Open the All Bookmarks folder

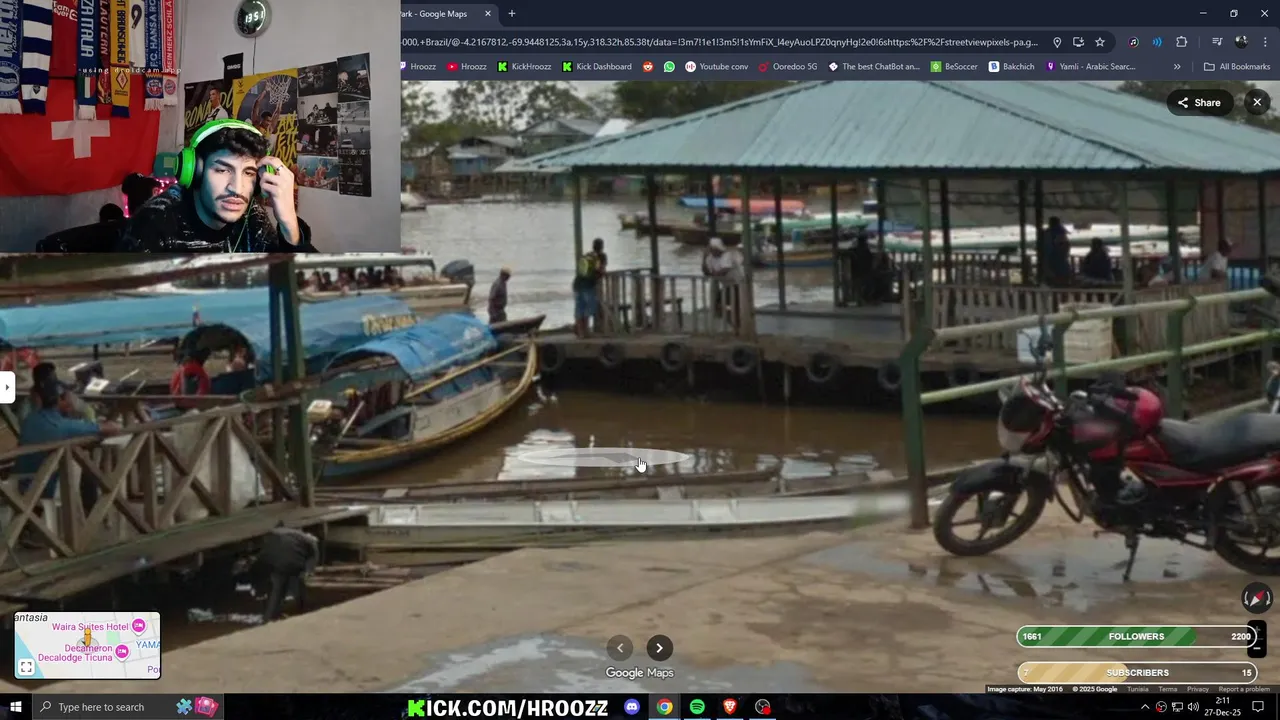pyautogui.click(x=1237, y=67)
